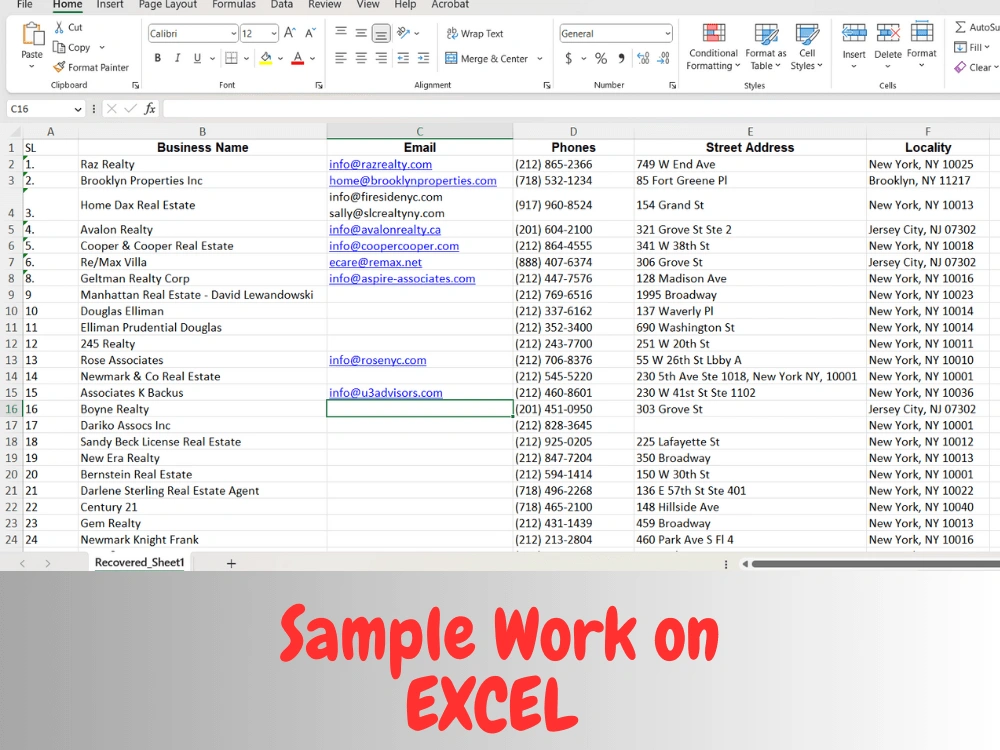Decrease Decimal places

click(x=663, y=59)
